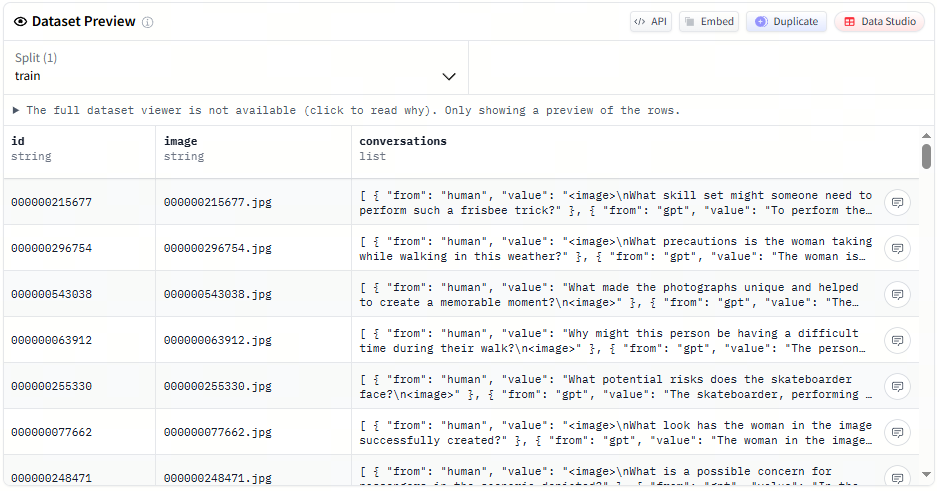Expand conversation cell for row 000000255330
Screen dimensions: 937x491
(898, 386)
